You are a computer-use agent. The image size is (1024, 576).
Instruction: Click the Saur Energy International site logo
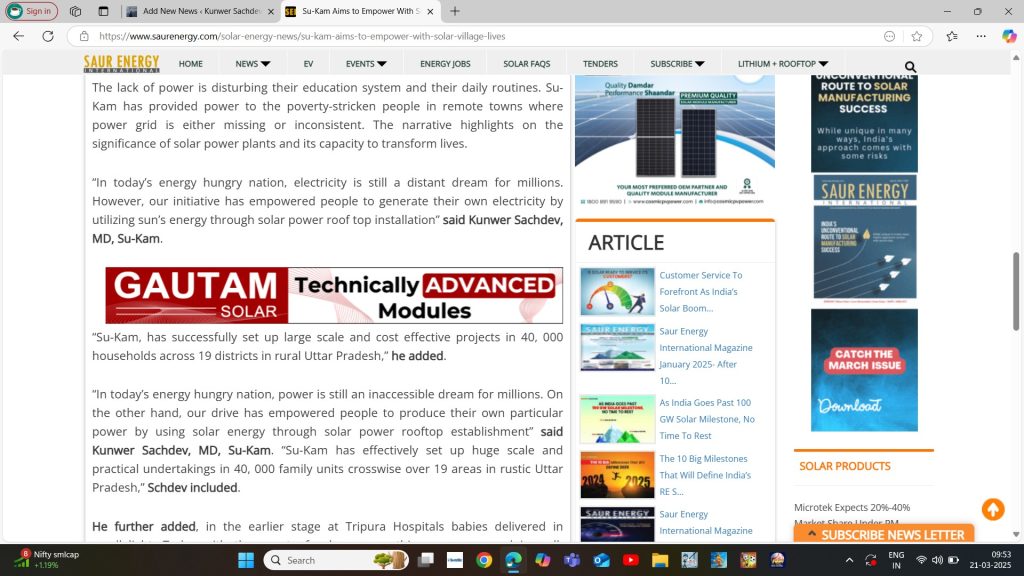121,63
